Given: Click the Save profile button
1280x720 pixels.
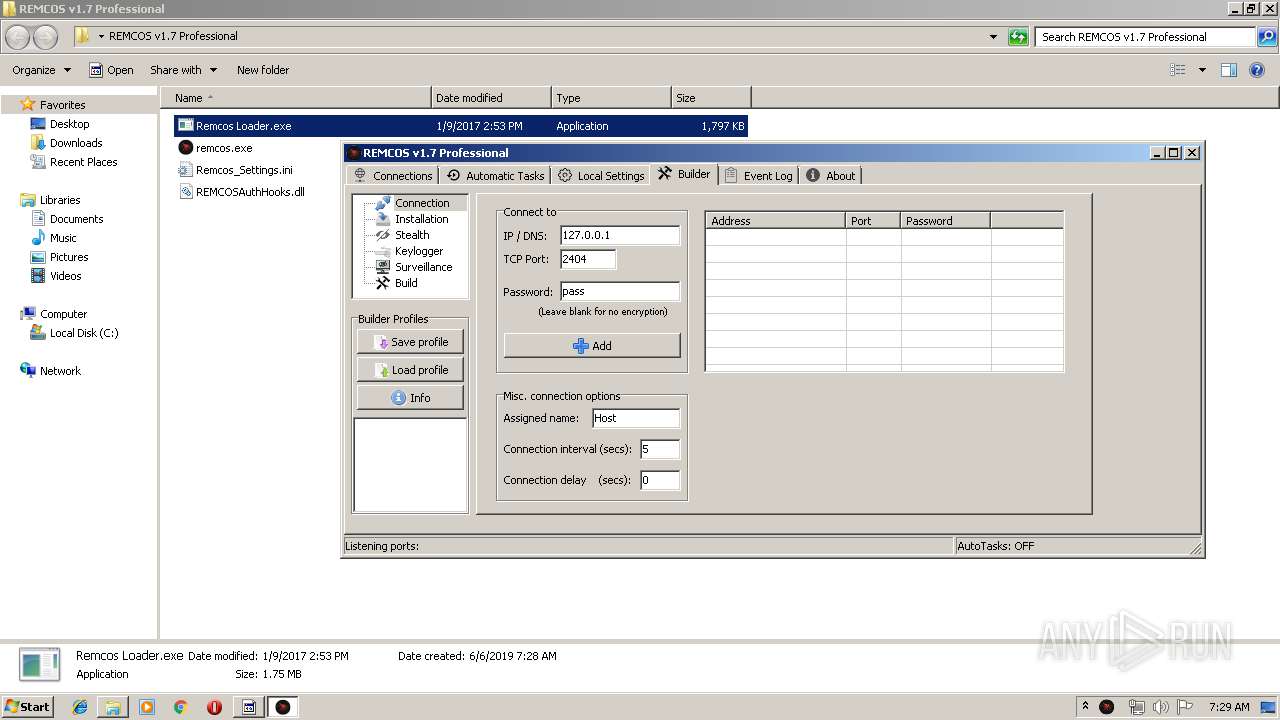Looking at the screenshot, I should tap(410, 342).
